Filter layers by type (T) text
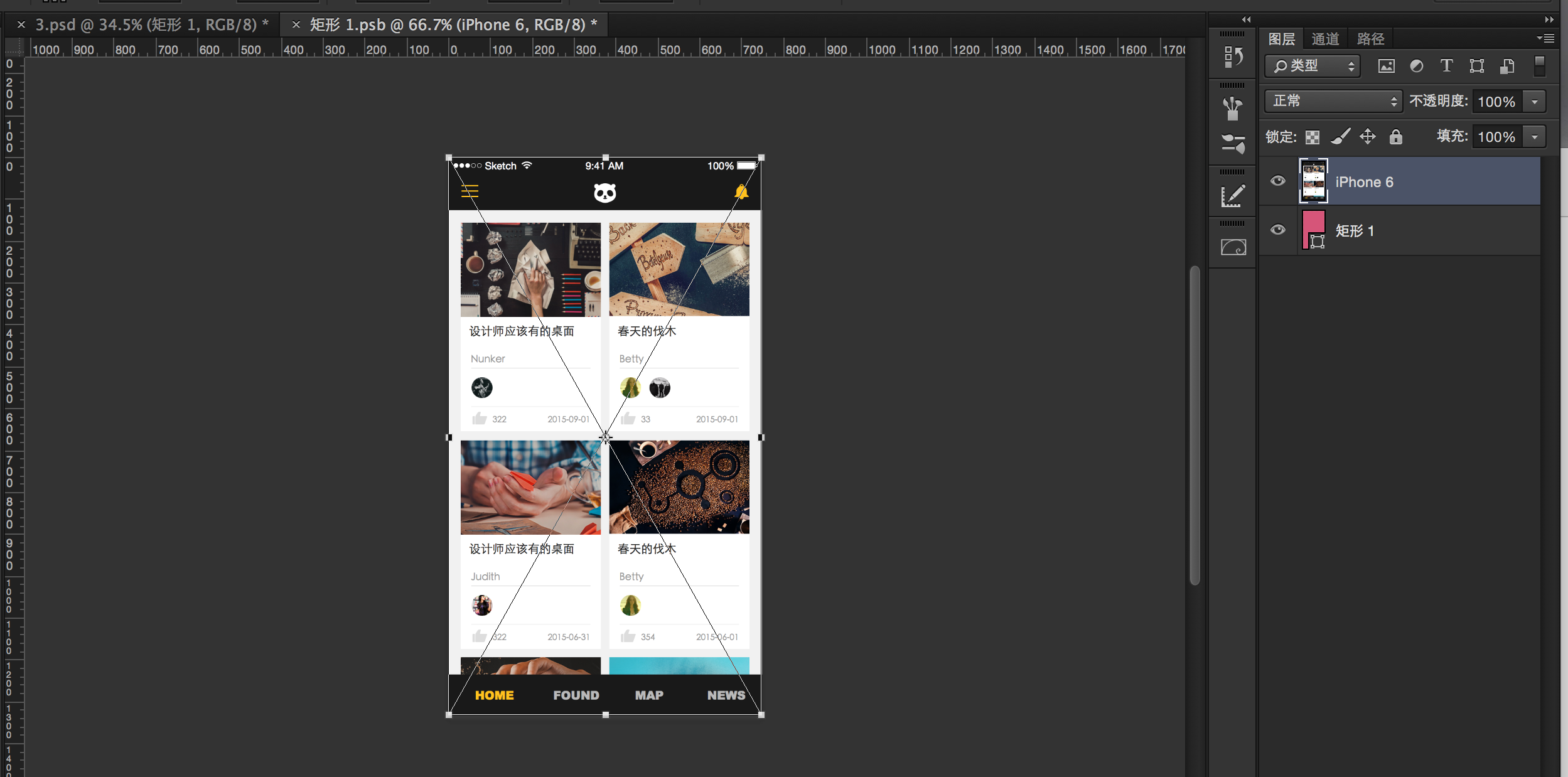 (x=1446, y=66)
